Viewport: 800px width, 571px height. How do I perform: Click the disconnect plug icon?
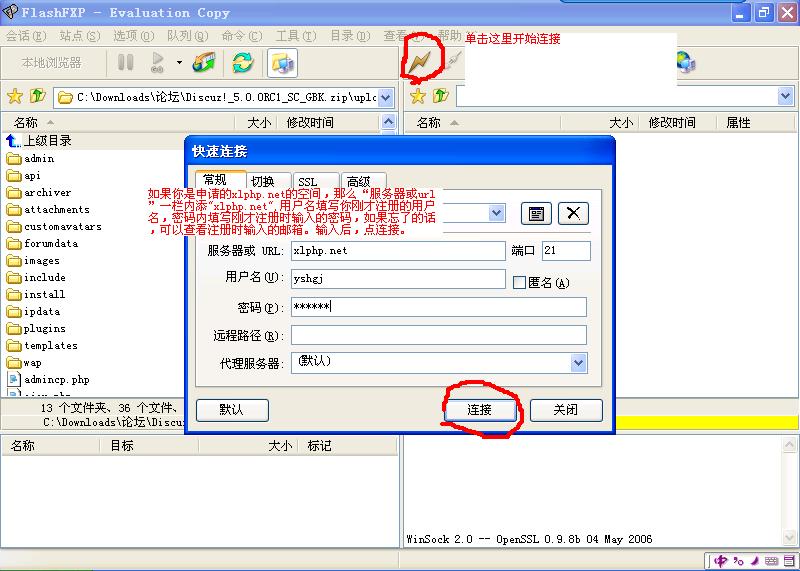coord(453,62)
